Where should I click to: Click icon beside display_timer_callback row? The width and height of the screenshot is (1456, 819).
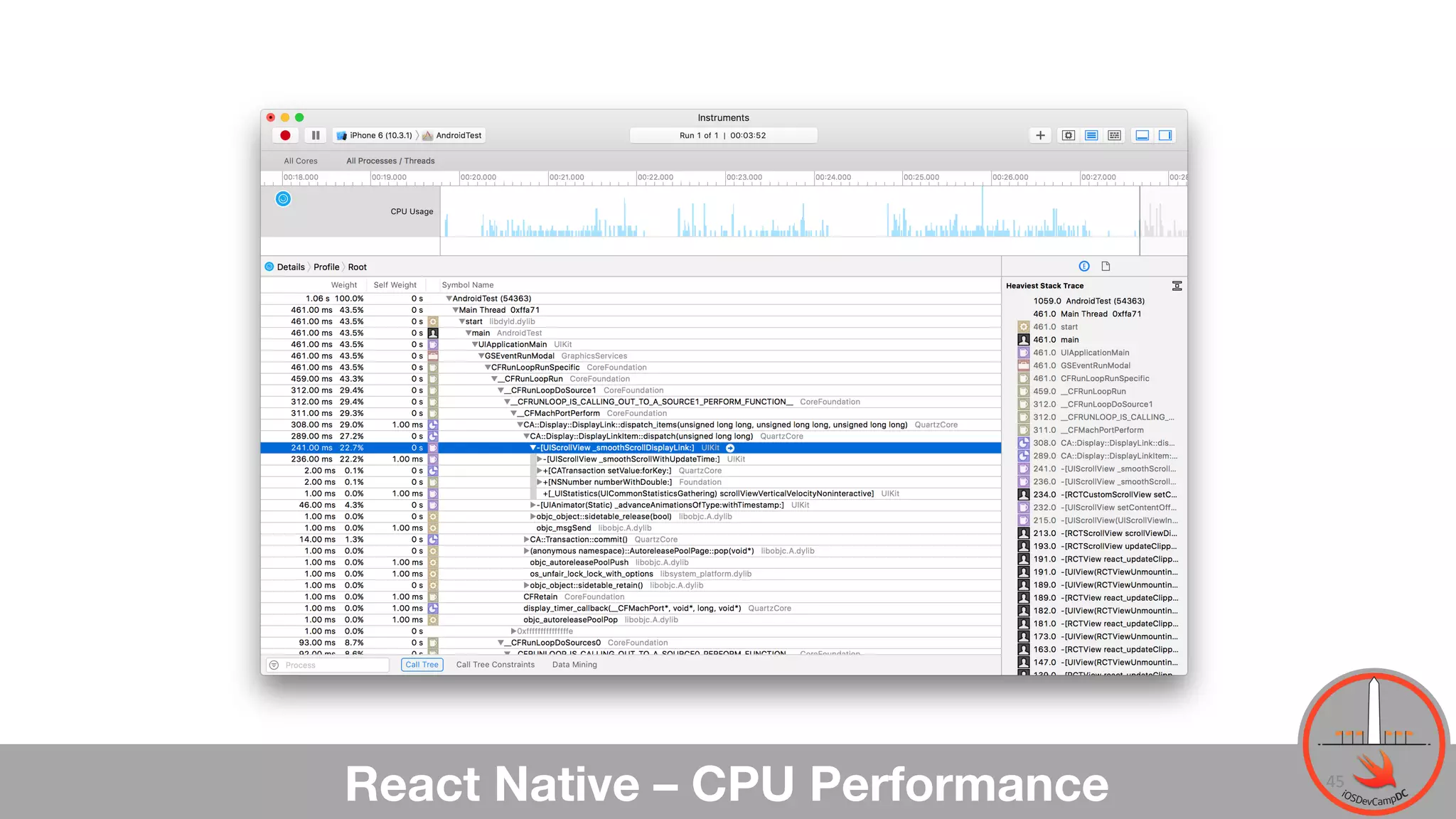[433, 609]
